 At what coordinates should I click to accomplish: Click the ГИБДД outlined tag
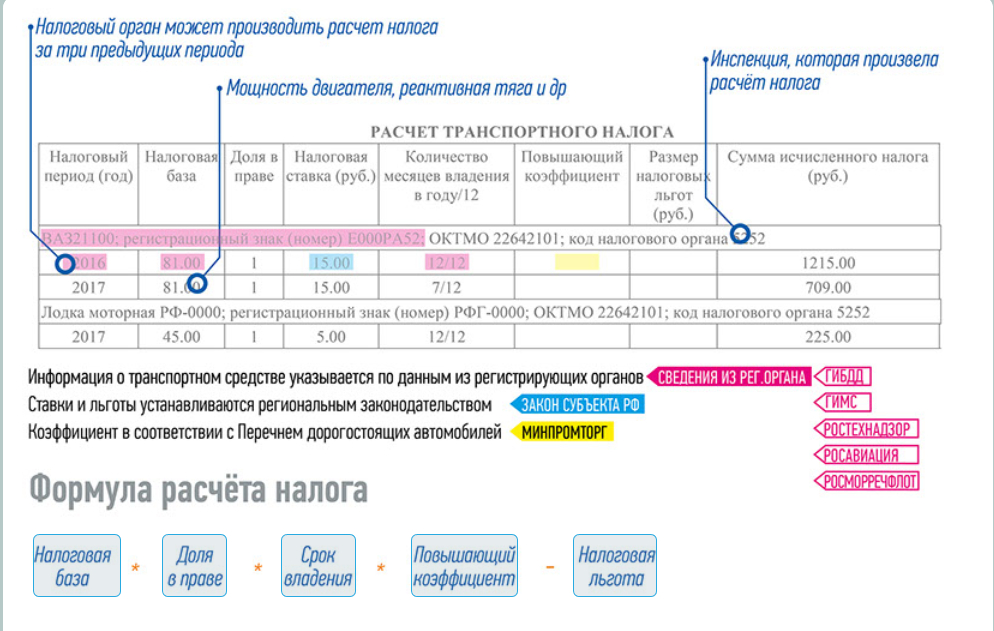(843, 377)
